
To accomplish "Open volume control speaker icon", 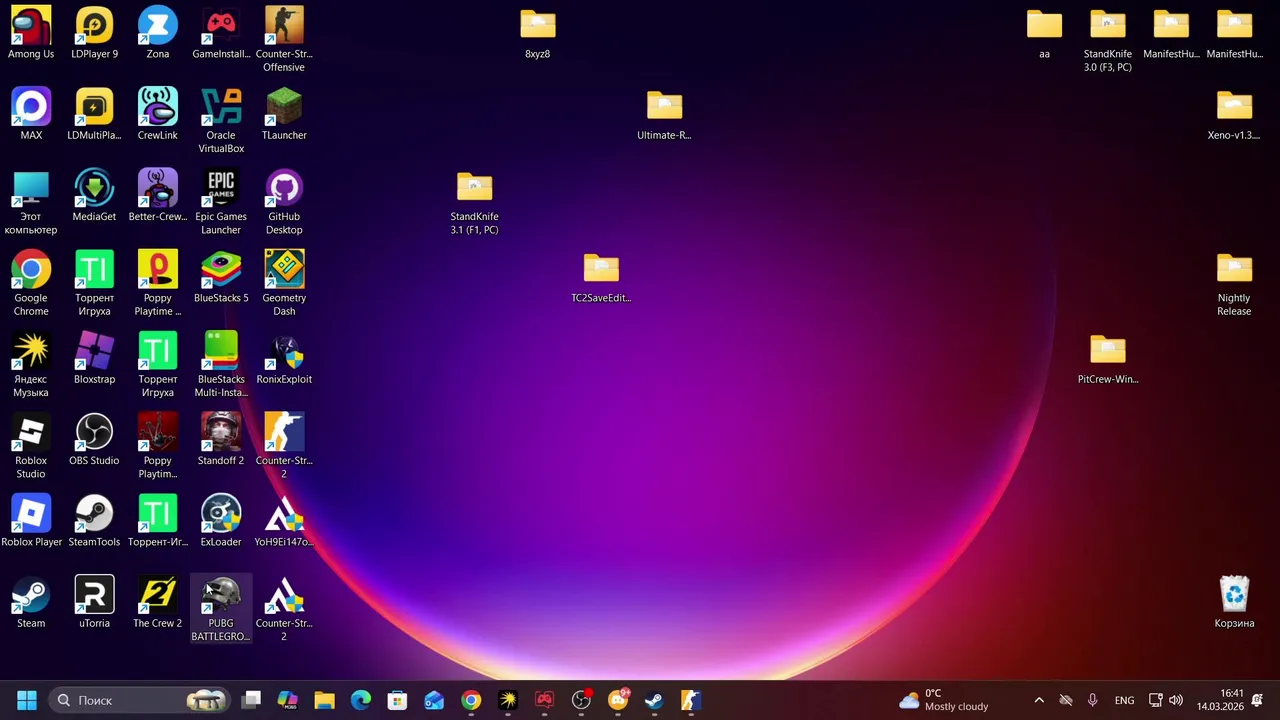I will tap(1176, 700).
